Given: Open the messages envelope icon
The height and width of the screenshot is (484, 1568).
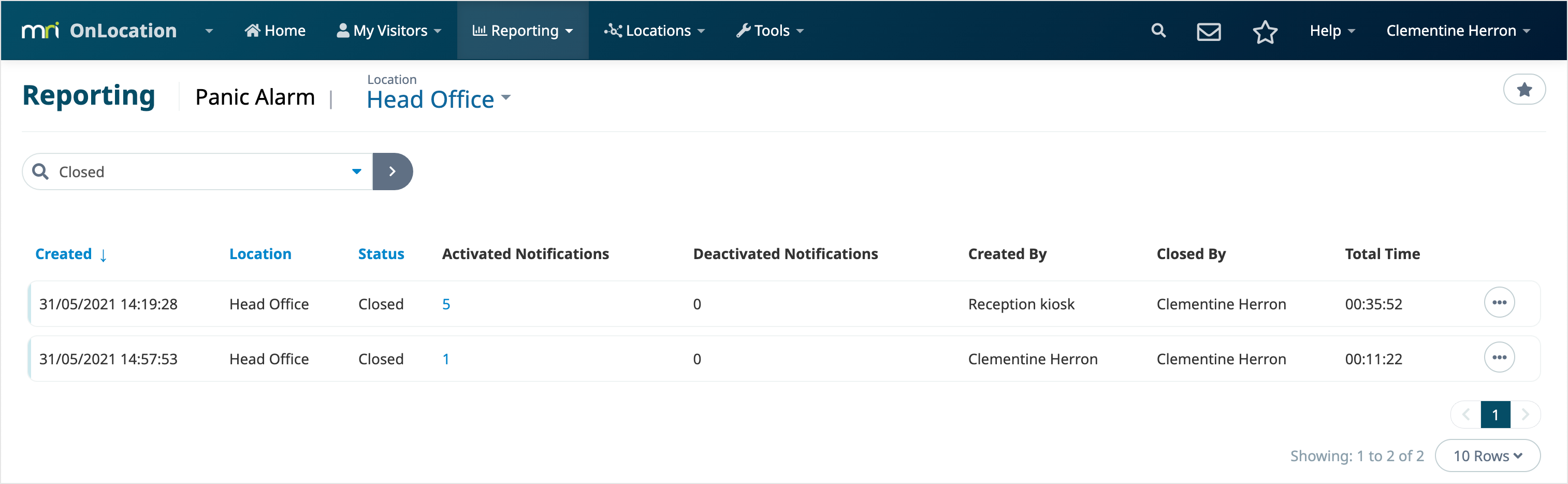Looking at the screenshot, I should pyautogui.click(x=1208, y=31).
